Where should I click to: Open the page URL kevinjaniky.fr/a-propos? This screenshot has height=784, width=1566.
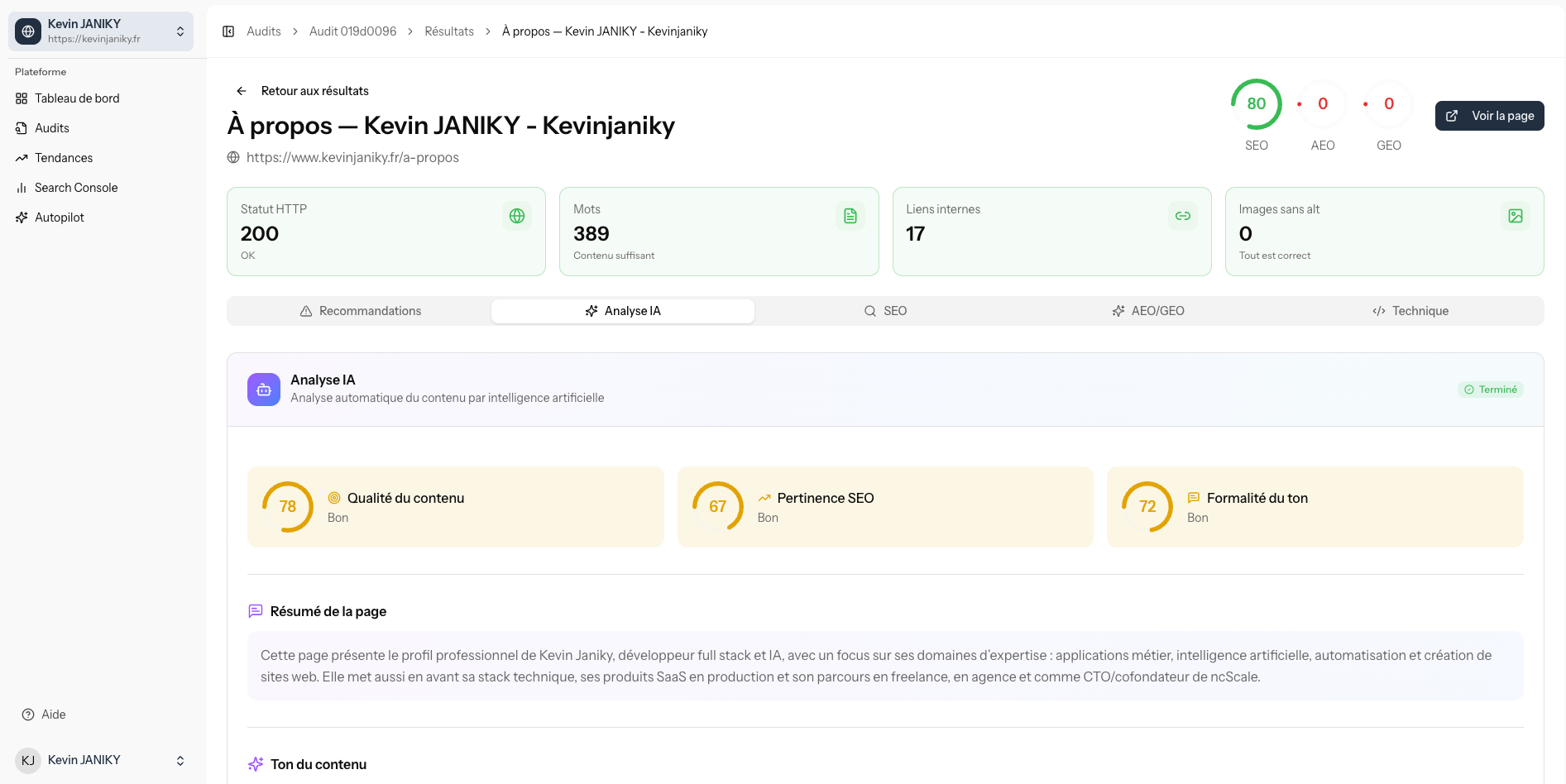[354, 157]
